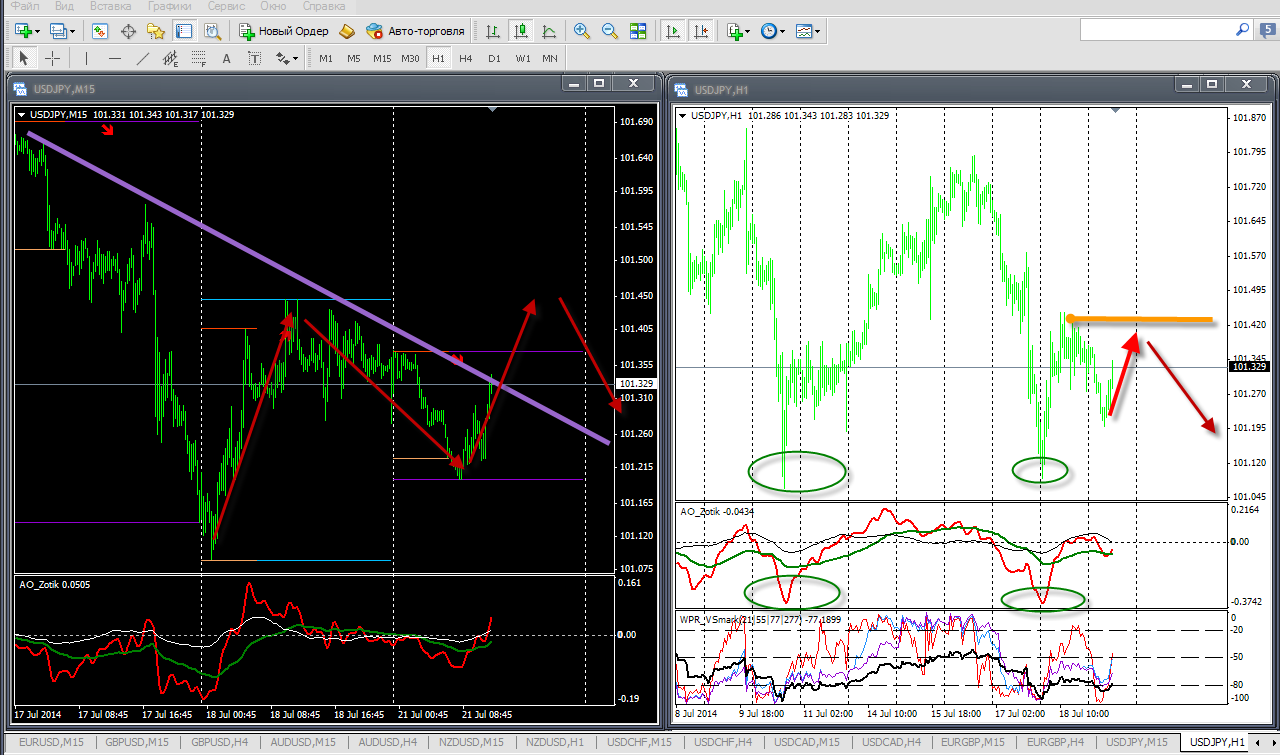Pick the Vertical Line drawing tool
The height and width of the screenshot is (755, 1280).
[x=87, y=58]
